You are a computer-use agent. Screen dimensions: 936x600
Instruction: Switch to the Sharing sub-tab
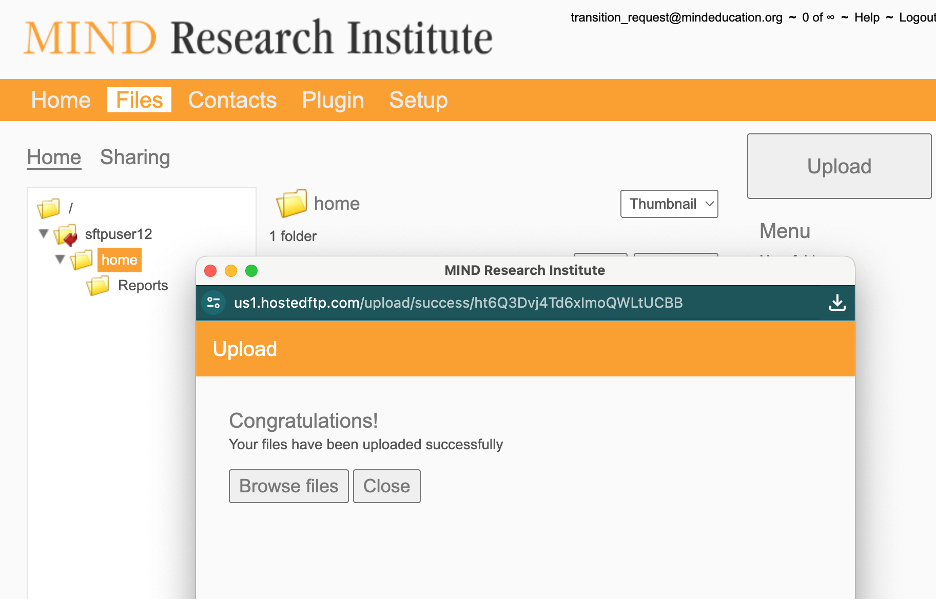(x=135, y=157)
